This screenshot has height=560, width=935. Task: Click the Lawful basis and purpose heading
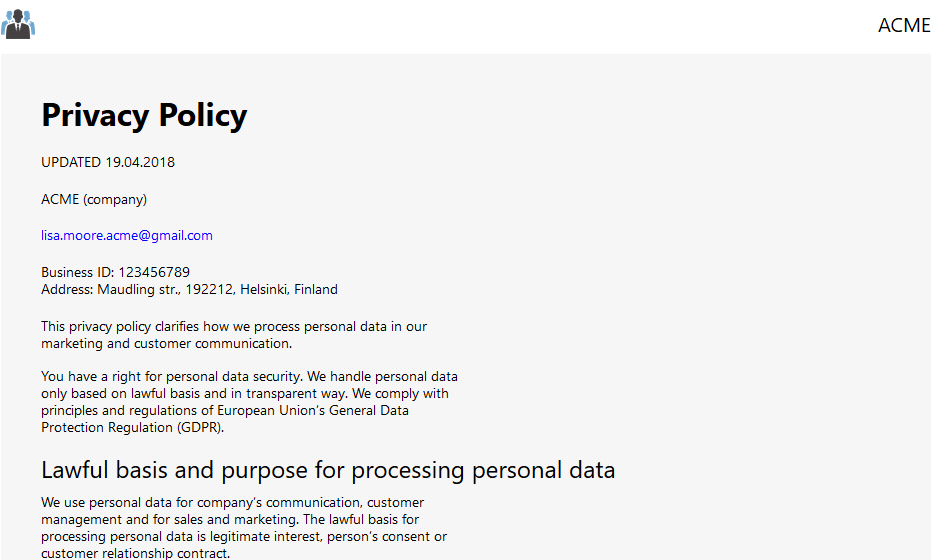[x=328, y=470]
